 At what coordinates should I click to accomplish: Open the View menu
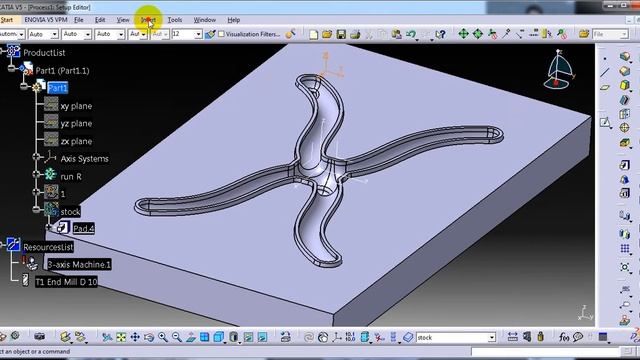(122, 20)
